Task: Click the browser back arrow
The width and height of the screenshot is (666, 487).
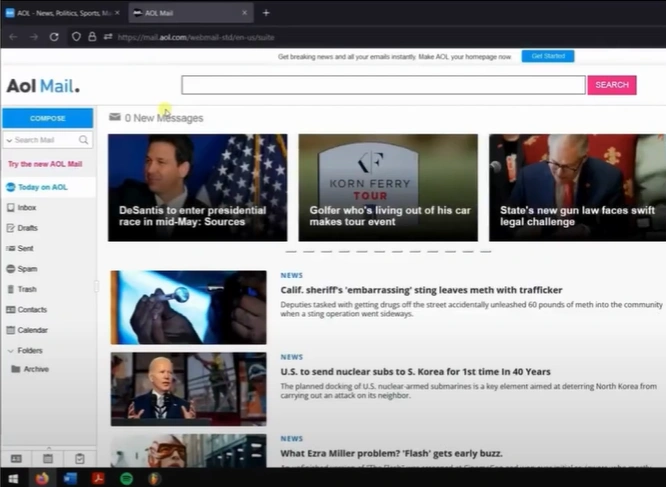Action: 13,37
